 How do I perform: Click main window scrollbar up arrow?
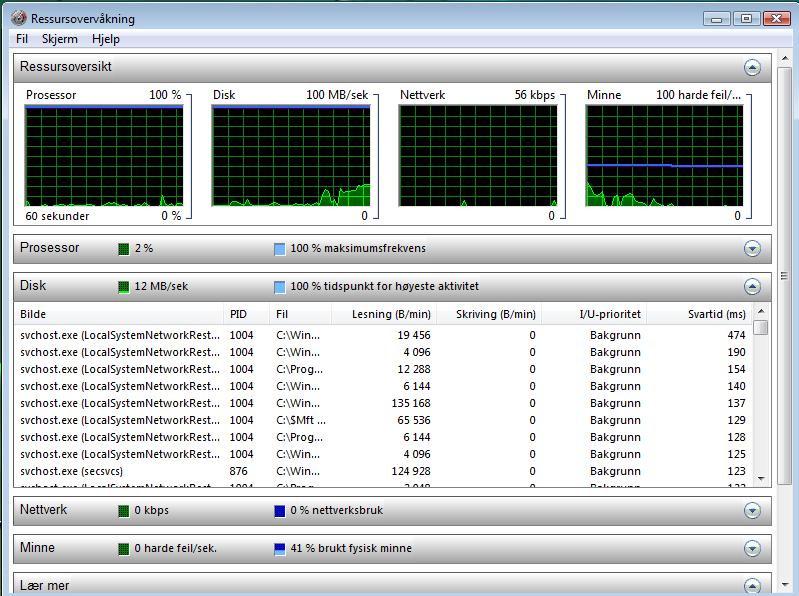[x=785, y=60]
